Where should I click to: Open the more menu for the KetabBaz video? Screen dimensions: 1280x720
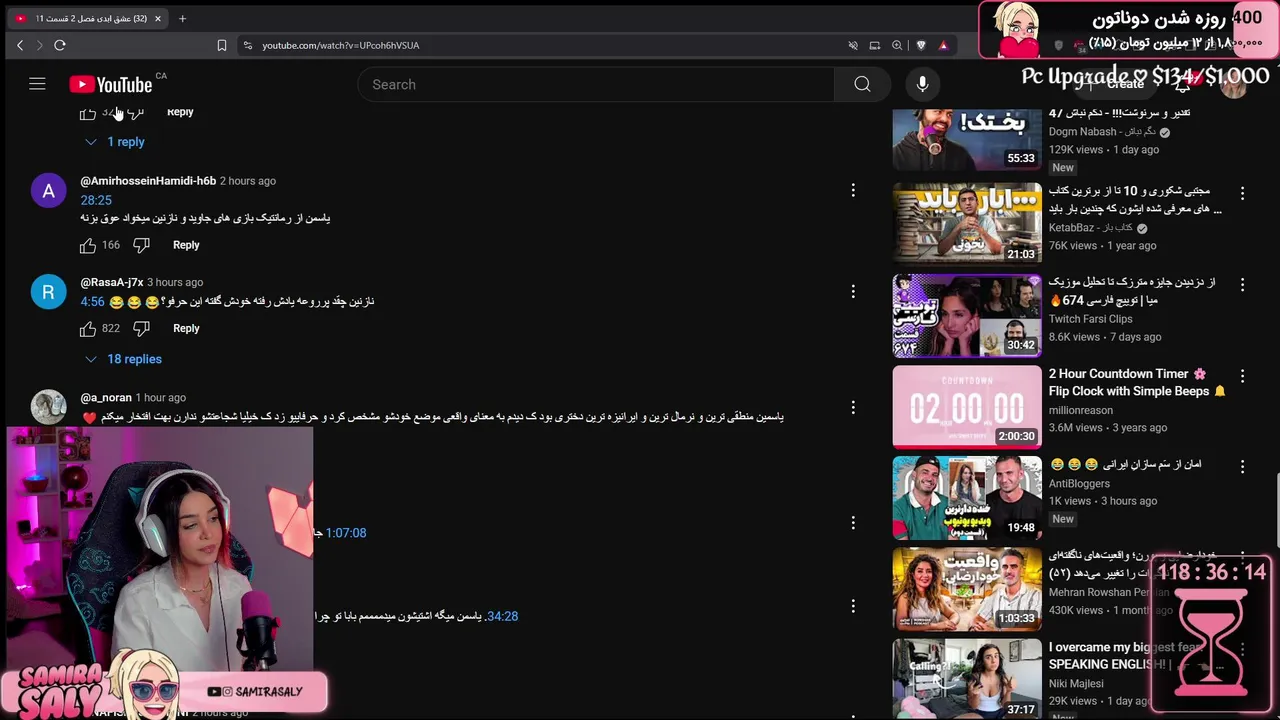point(1242,193)
